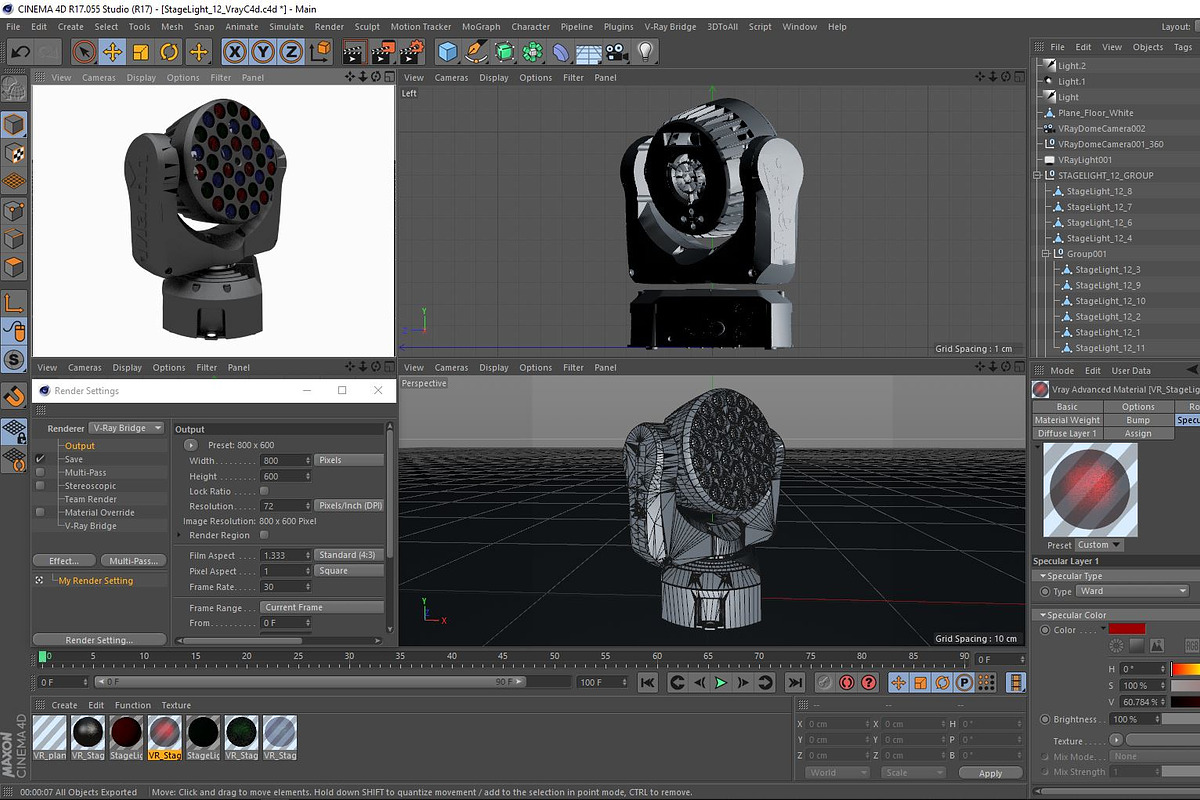Open the Simulate menu
Screen dimensions: 1200x800
287,27
